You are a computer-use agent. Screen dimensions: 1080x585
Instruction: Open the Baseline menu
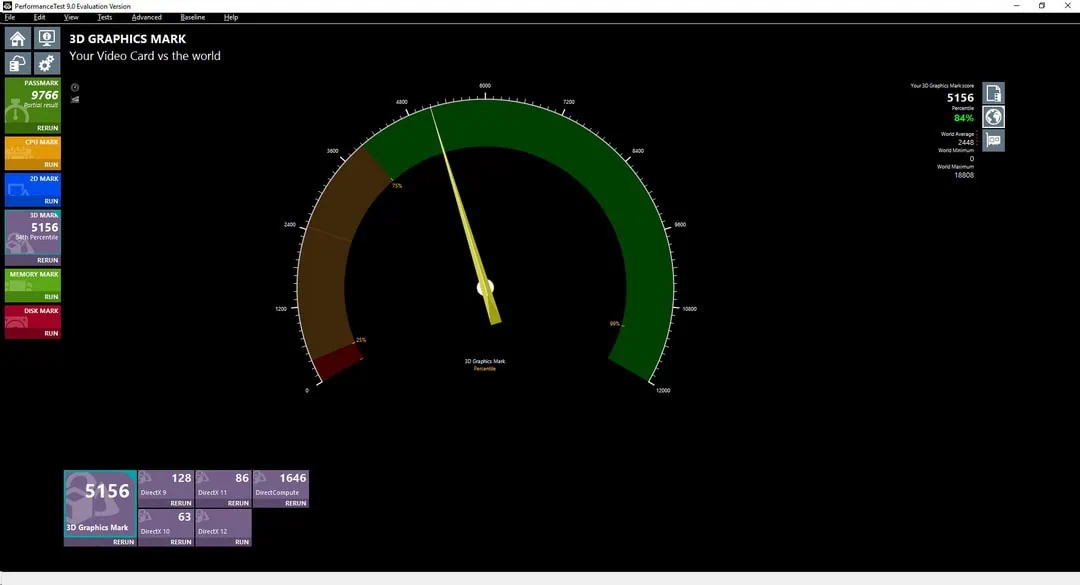193,17
